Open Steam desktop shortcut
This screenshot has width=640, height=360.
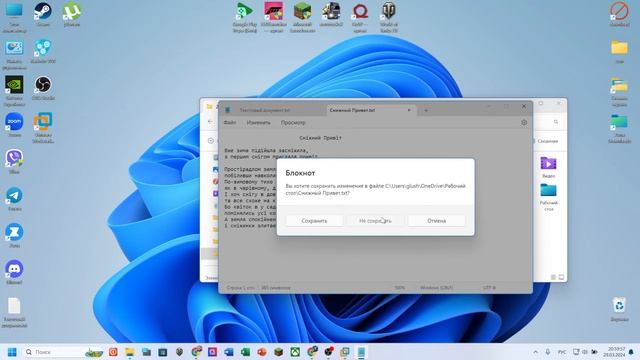click(x=43, y=14)
